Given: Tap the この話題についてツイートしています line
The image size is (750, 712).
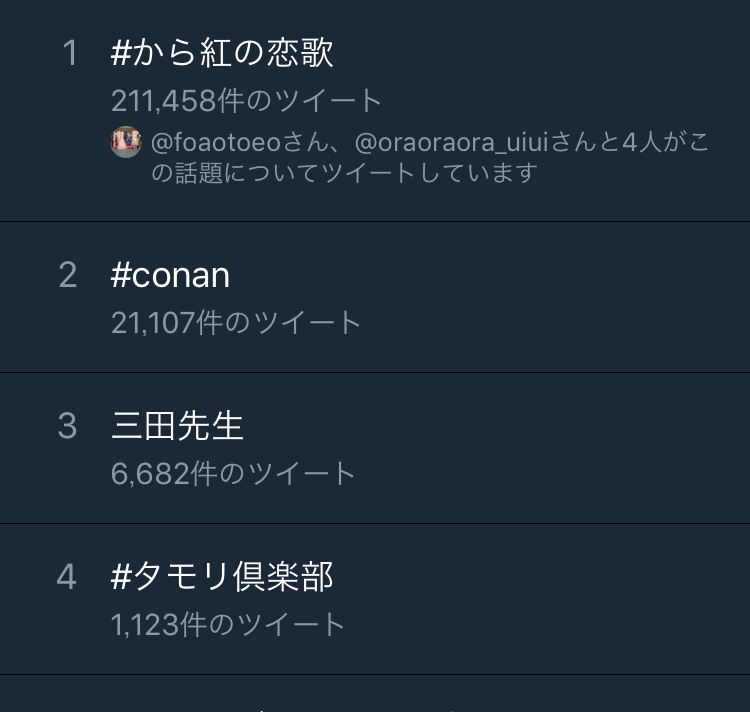Looking at the screenshot, I should tap(344, 172).
